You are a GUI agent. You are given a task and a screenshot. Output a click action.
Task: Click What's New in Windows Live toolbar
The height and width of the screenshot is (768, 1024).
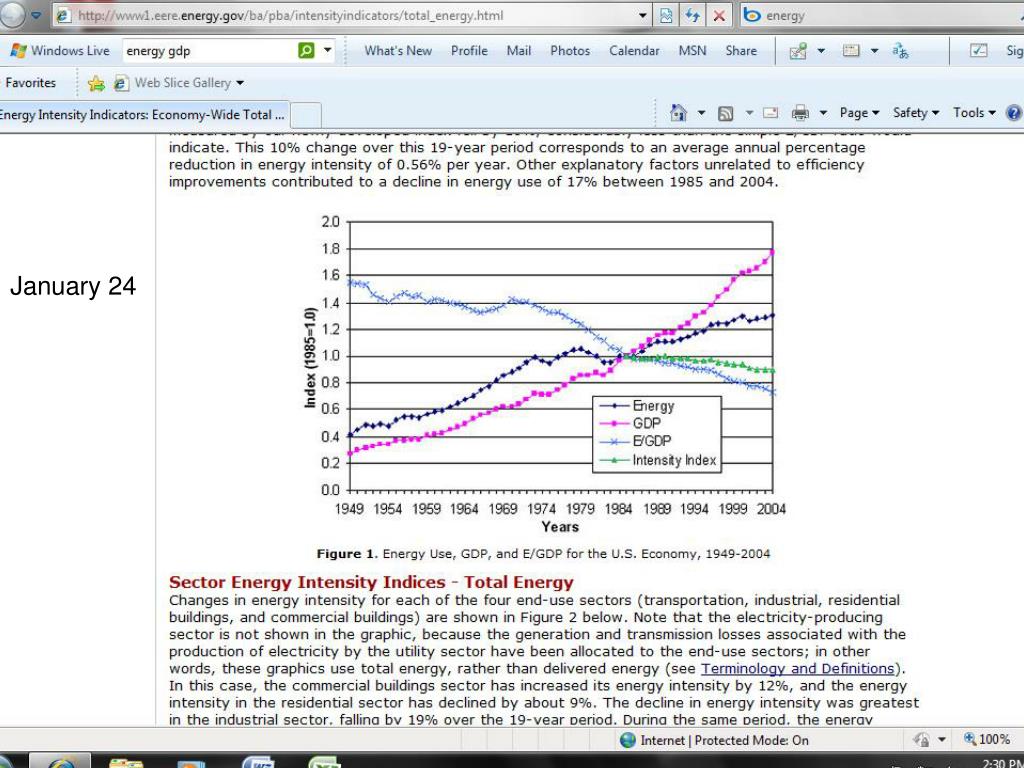tap(398, 51)
